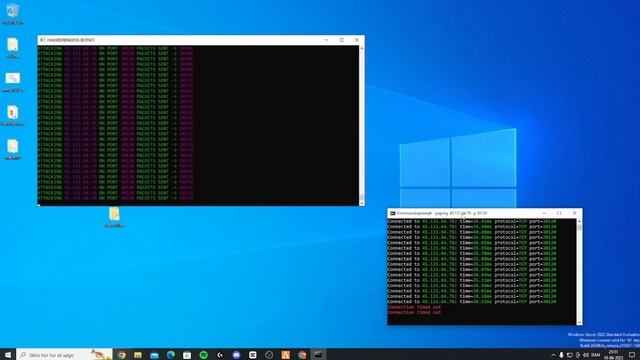Viewport: 640px width, 360px height.
Task: Switch to the command prompt taskbar icon
Action: [x=318, y=355]
